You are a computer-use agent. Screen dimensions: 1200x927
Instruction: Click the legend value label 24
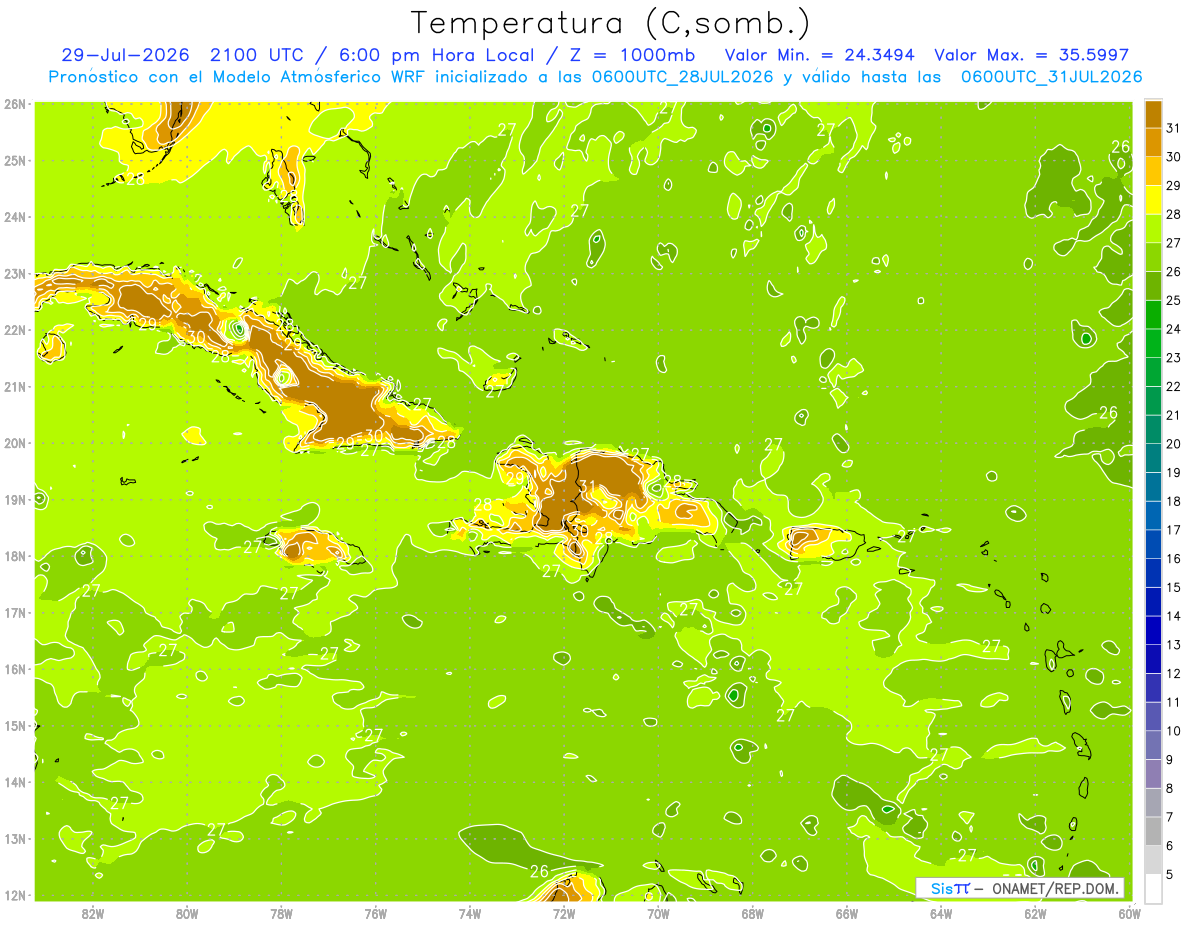coord(1174,328)
